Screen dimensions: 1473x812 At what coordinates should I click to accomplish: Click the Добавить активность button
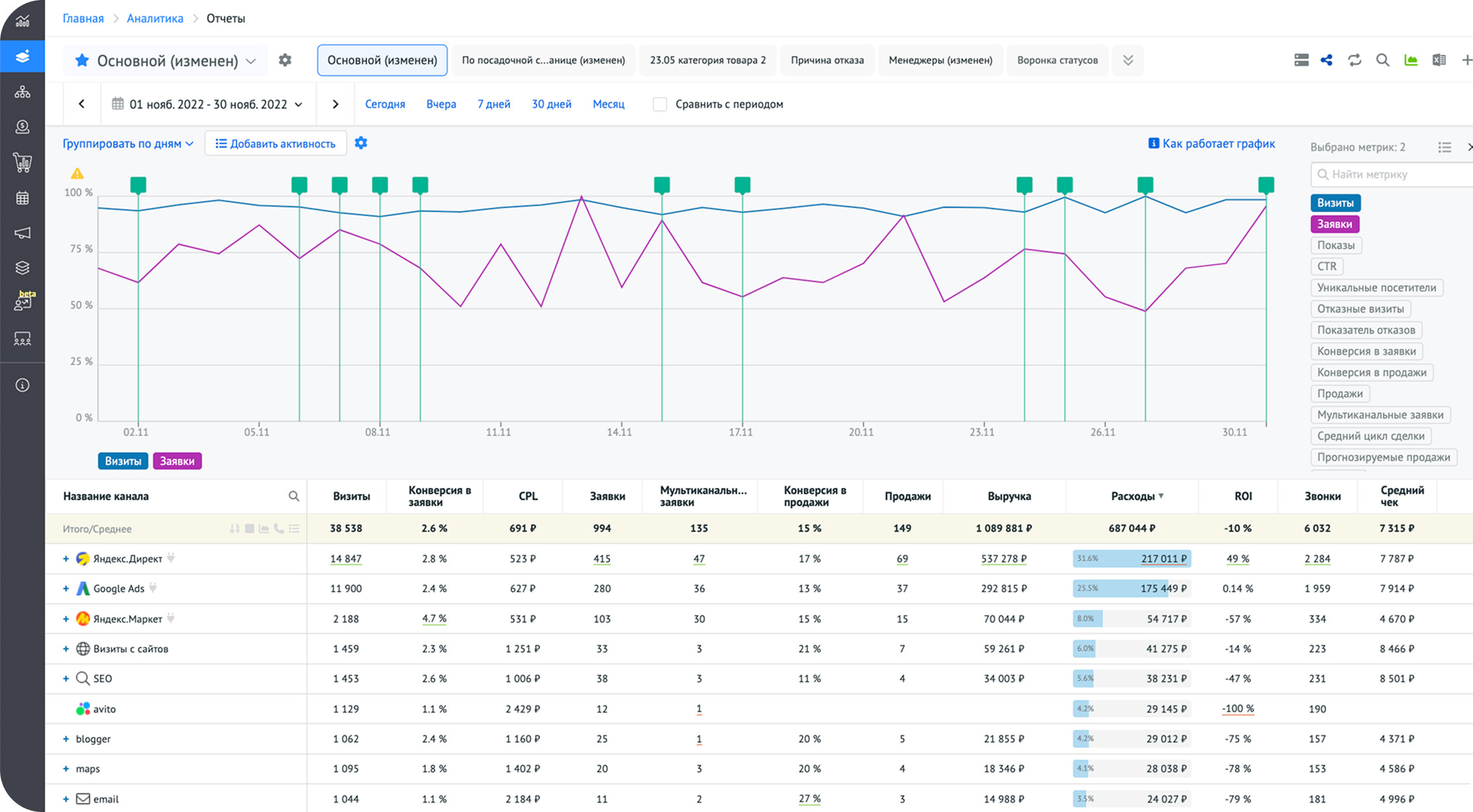[276, 144]
